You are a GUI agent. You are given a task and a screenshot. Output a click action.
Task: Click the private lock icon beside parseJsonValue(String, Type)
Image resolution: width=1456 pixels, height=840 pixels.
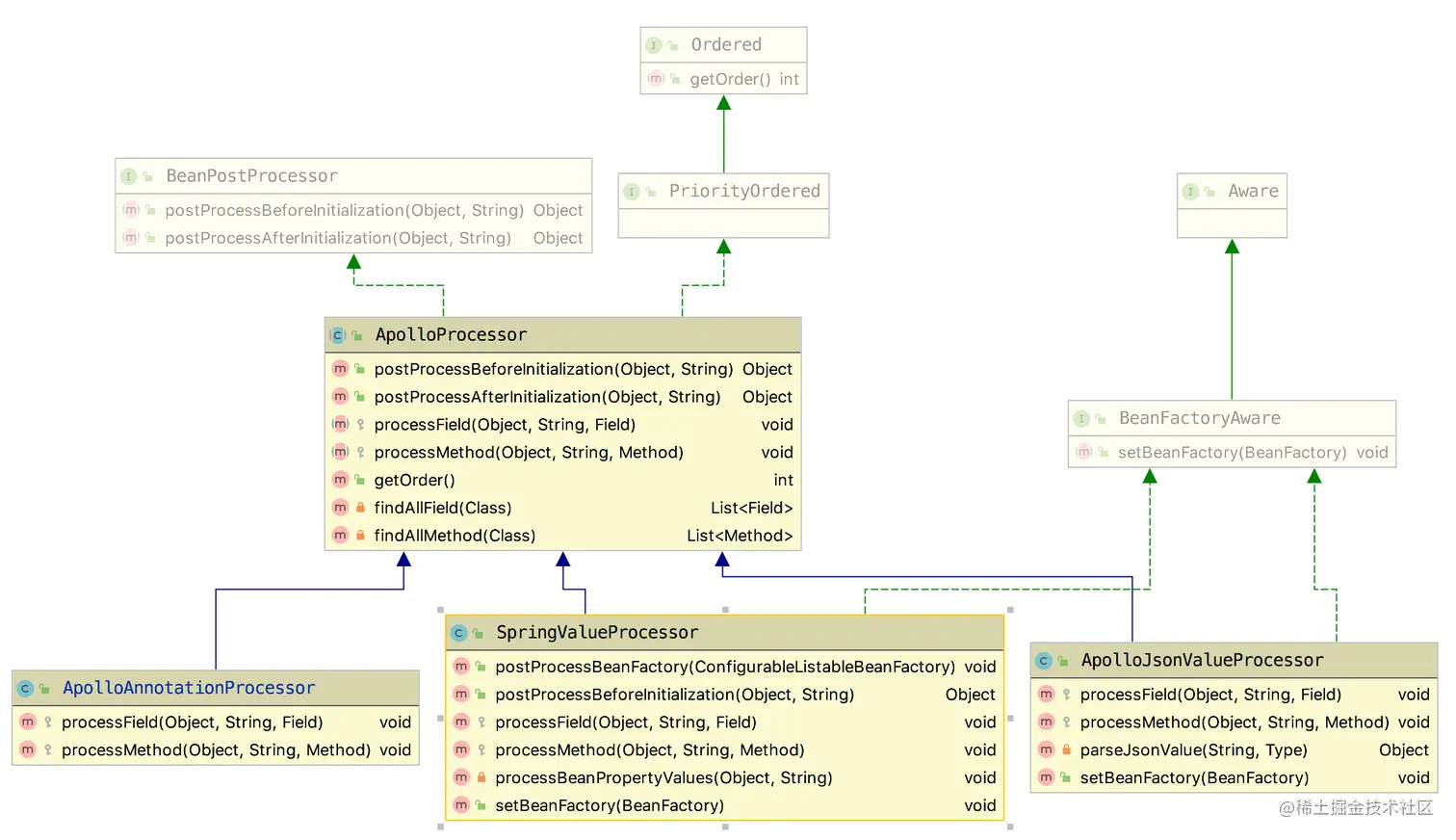coord(1066,749)
